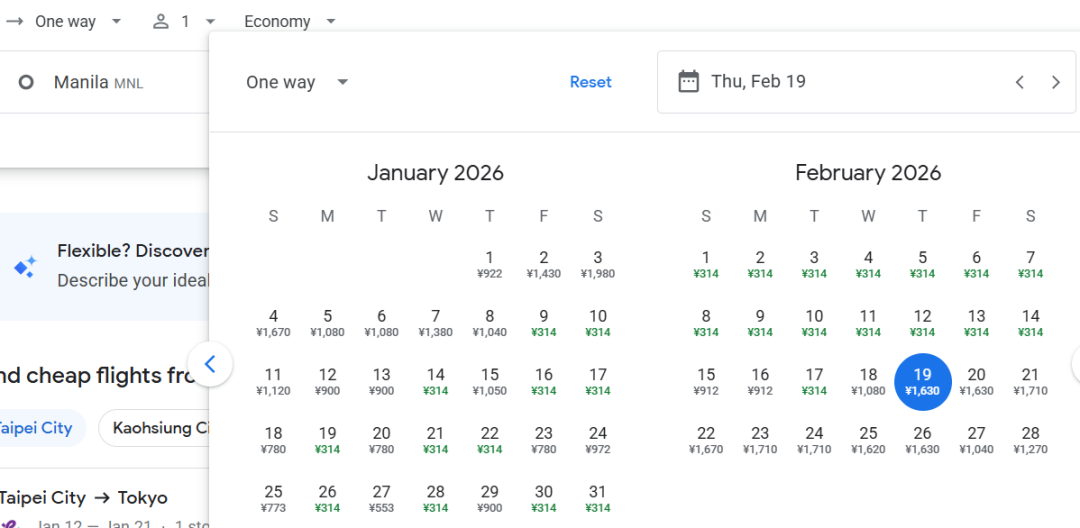Pick January 27 priced at ¥553

(x=381, y=498)
